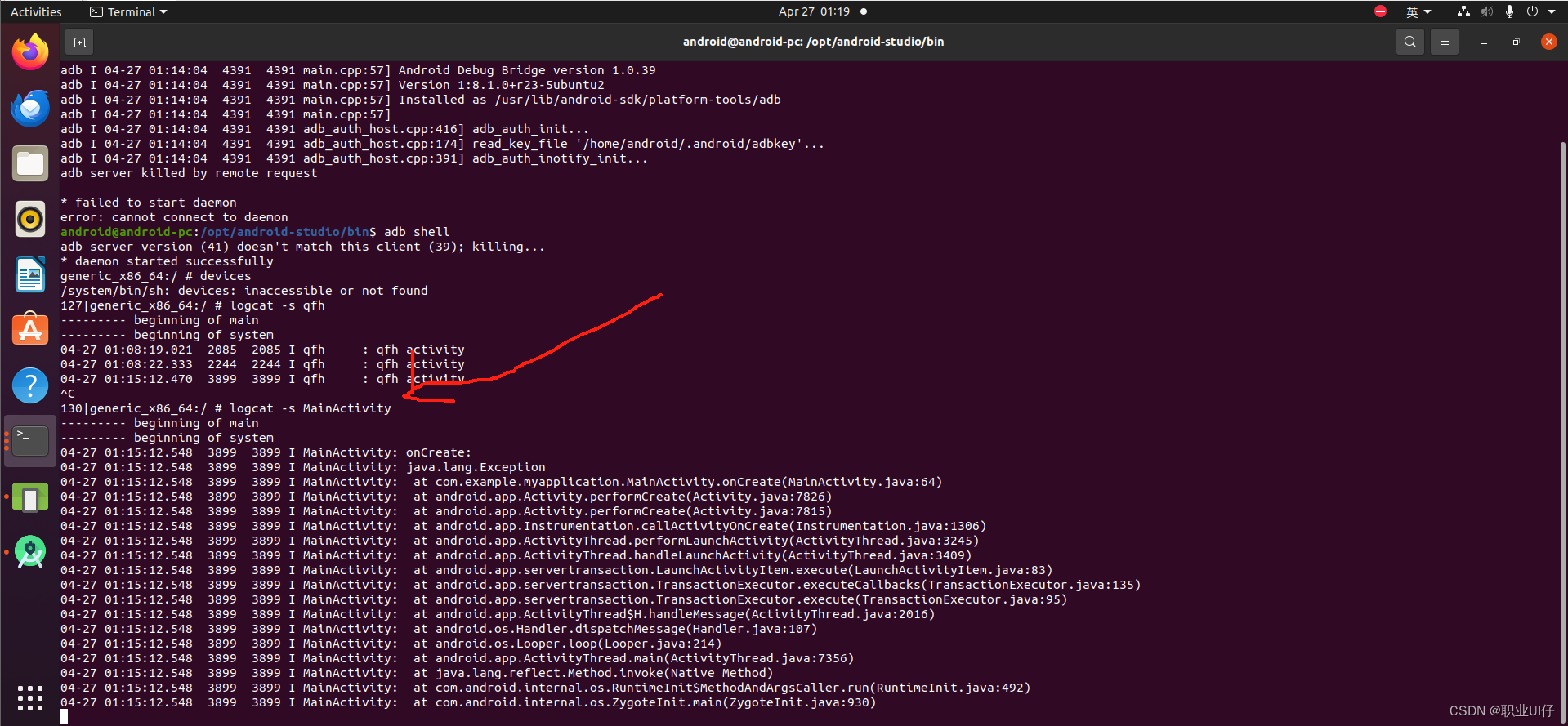The height and width of the screenshot is (726, 1568).
Task: Click the power icon in top bar
Action: coord(1532,11)
